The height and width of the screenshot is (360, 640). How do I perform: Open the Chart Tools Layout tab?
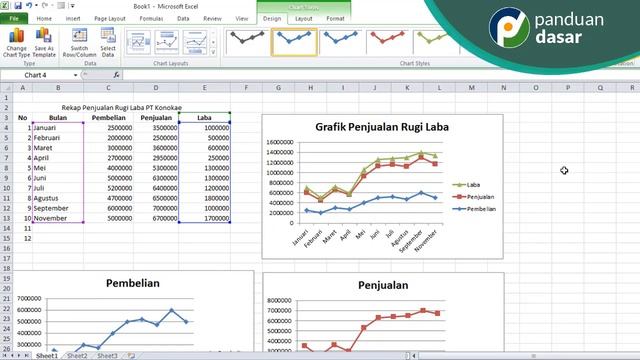pos(304,18)
